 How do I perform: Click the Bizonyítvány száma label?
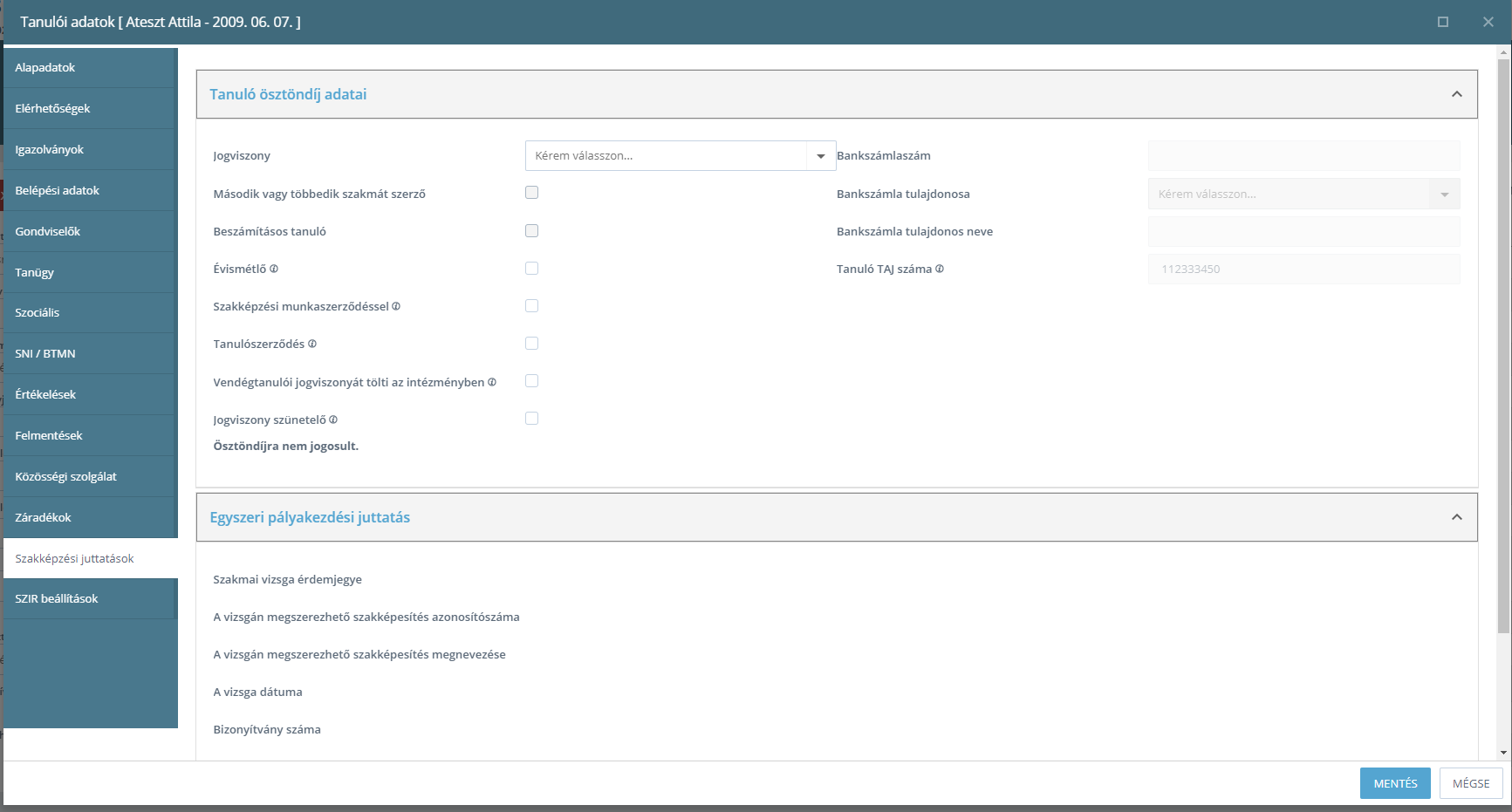pos(267,729)
